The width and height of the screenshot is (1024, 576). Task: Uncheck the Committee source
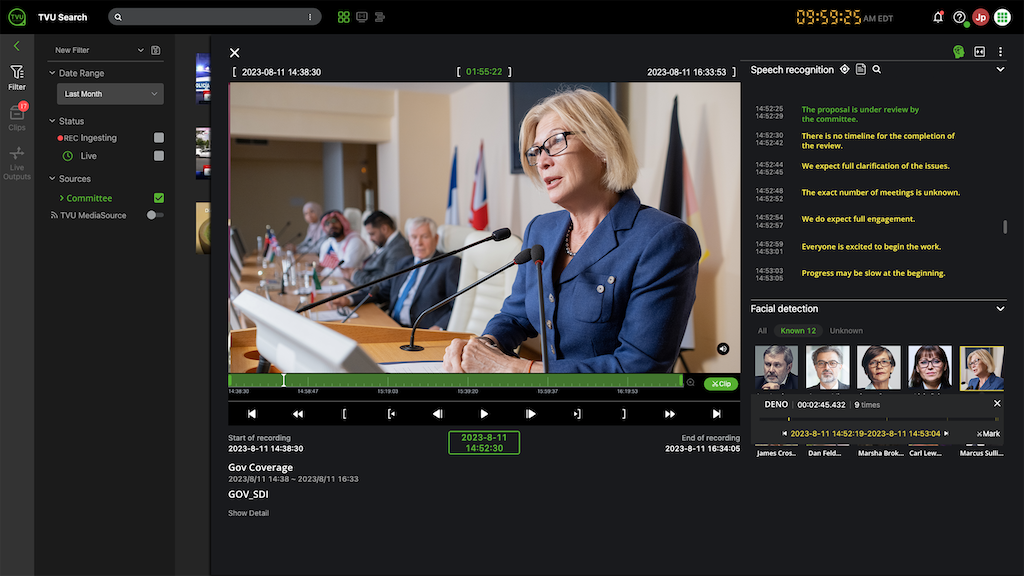click(157, 197)
